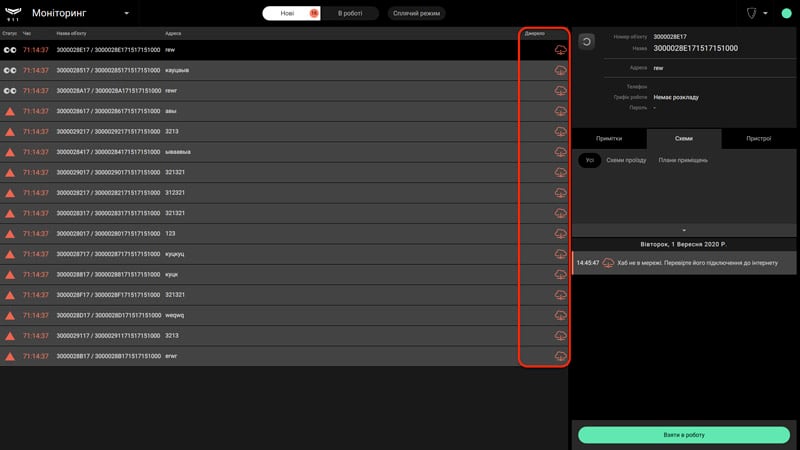800x450 pixels.
Task: Click the double-circle status icon of 3000028A17
Action: coord(10,91)
